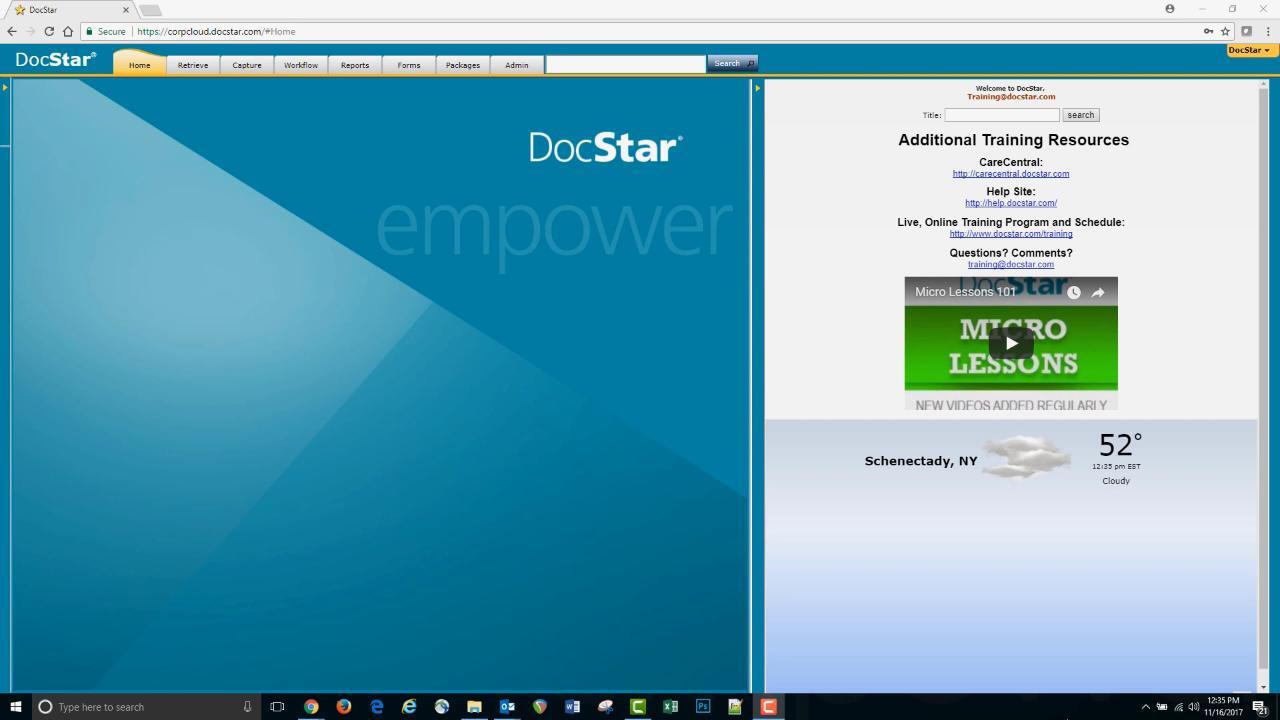Click the saved password key icon
This screenshot has height=720, width=1280.
pyautogui.click(x=1208, y=31)
